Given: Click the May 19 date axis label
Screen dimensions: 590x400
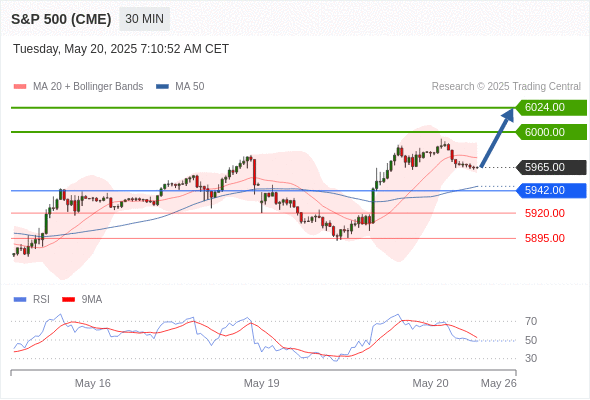Looking at the screenshot, I should [262, 383].
